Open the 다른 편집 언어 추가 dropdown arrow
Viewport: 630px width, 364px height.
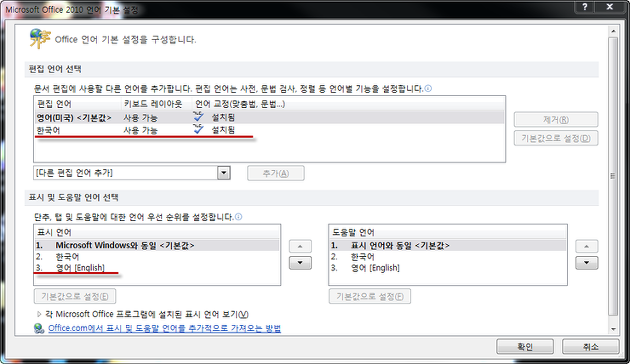click(224, 173)
